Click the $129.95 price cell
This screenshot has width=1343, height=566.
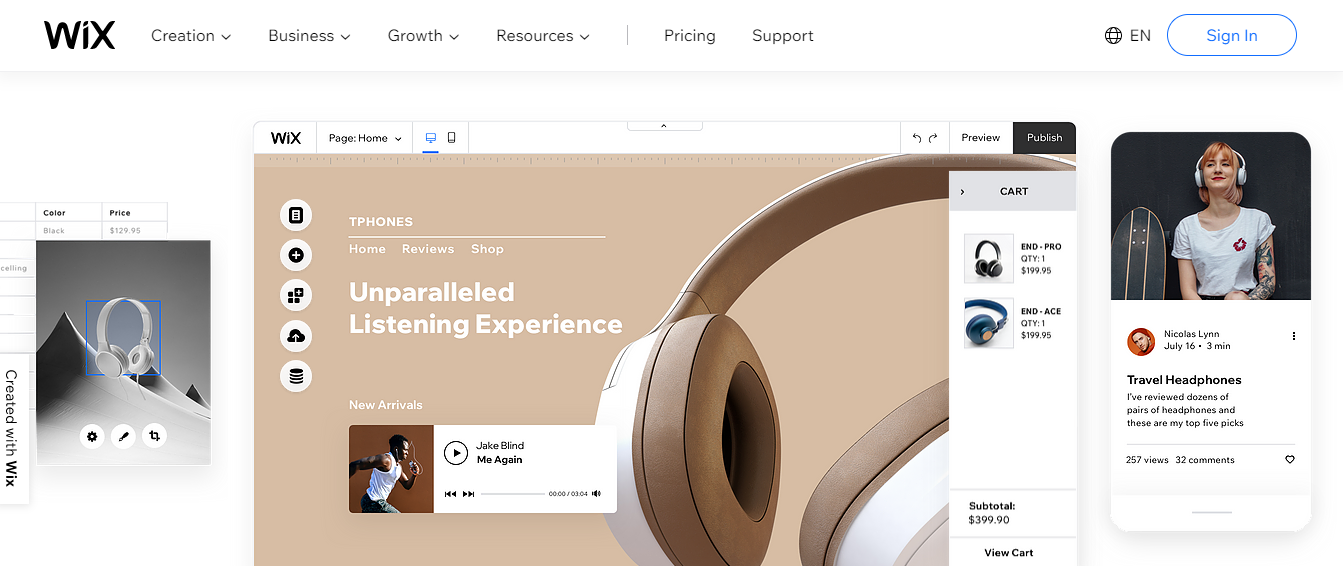pyautogui.click(x=125, y=231)
